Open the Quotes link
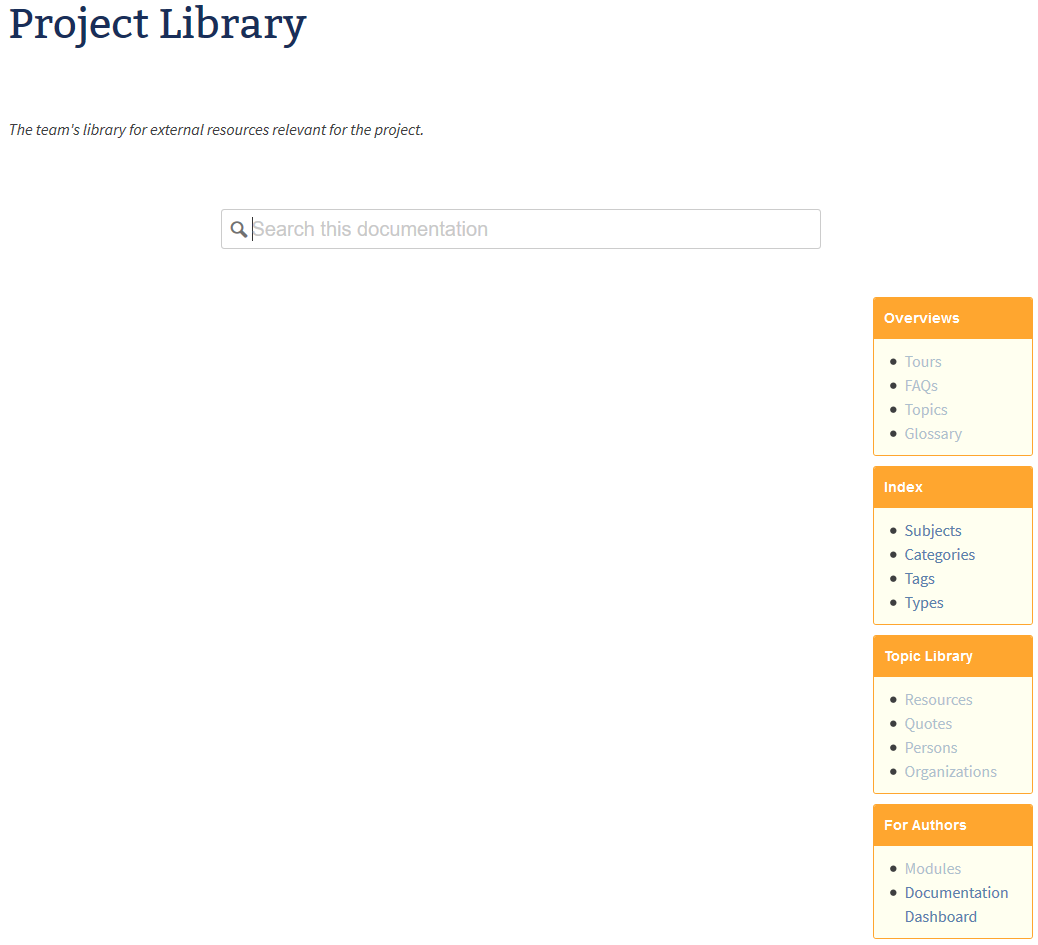1038x945 pixels. [928, 724]
